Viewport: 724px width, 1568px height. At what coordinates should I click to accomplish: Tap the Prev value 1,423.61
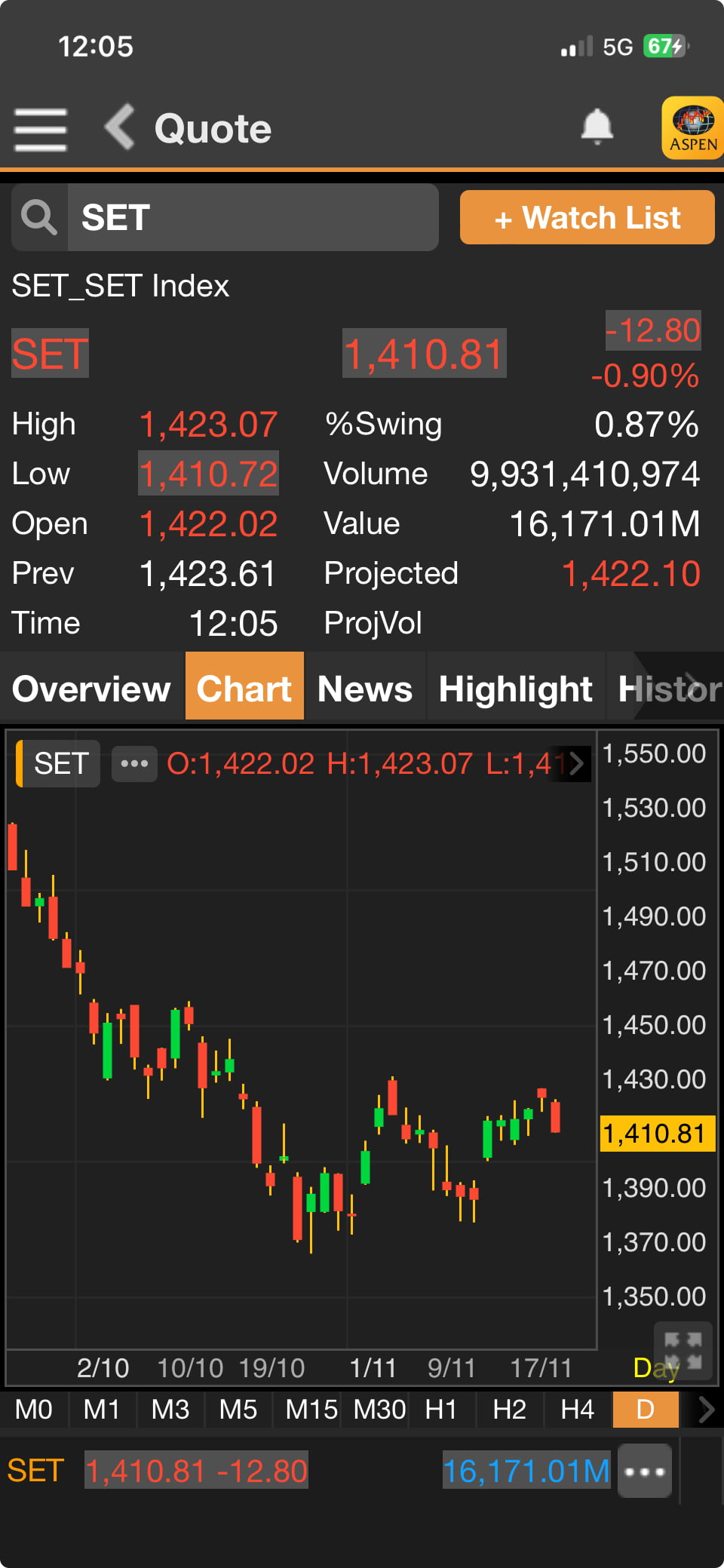[208, 574]
